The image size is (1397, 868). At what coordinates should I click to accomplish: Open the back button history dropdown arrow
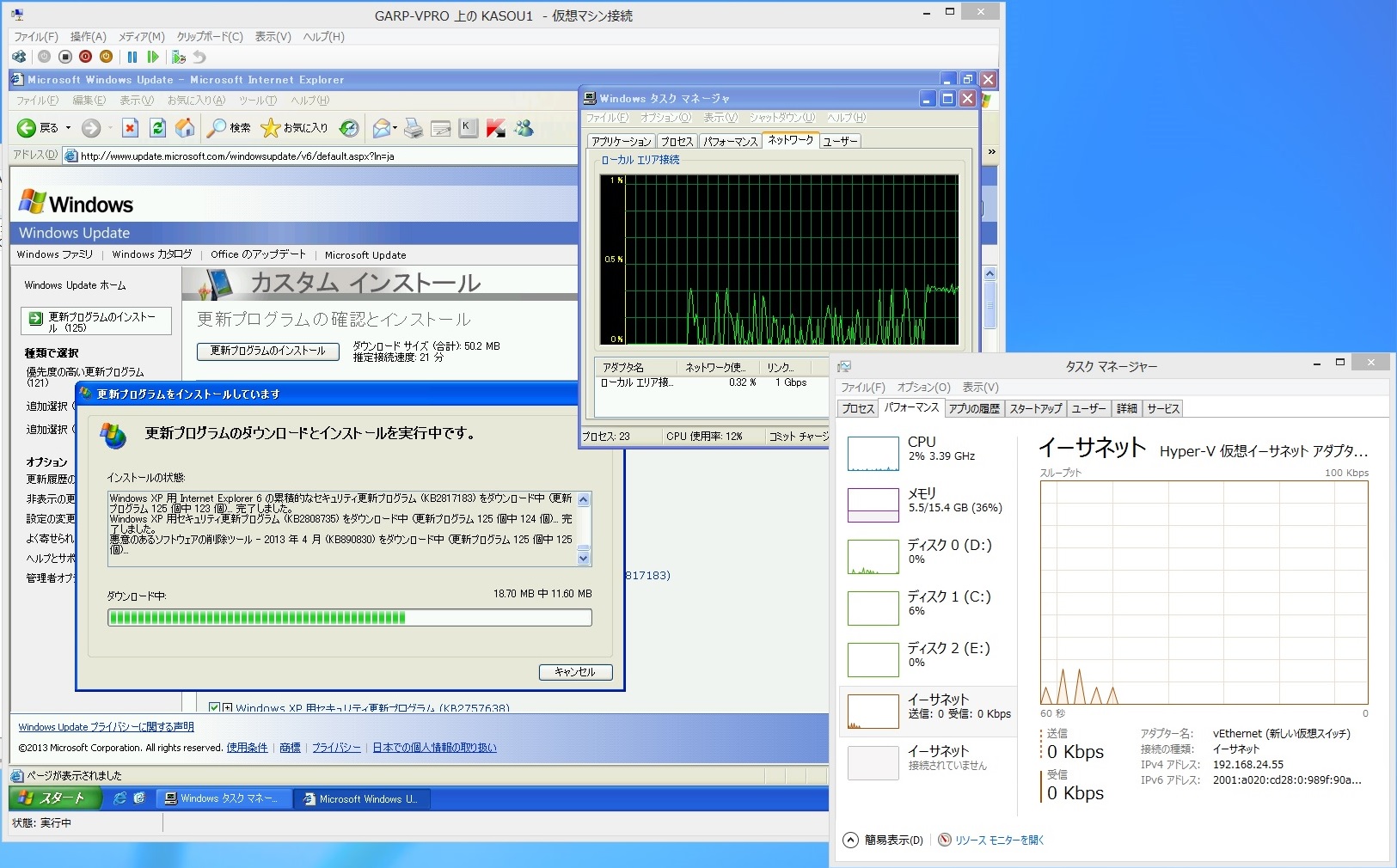(68, 128)
